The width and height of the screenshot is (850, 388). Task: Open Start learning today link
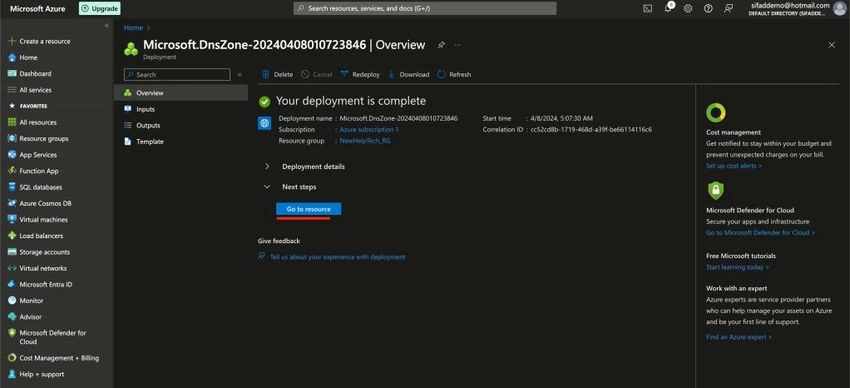pyautogui.click(x=737, y=267)
